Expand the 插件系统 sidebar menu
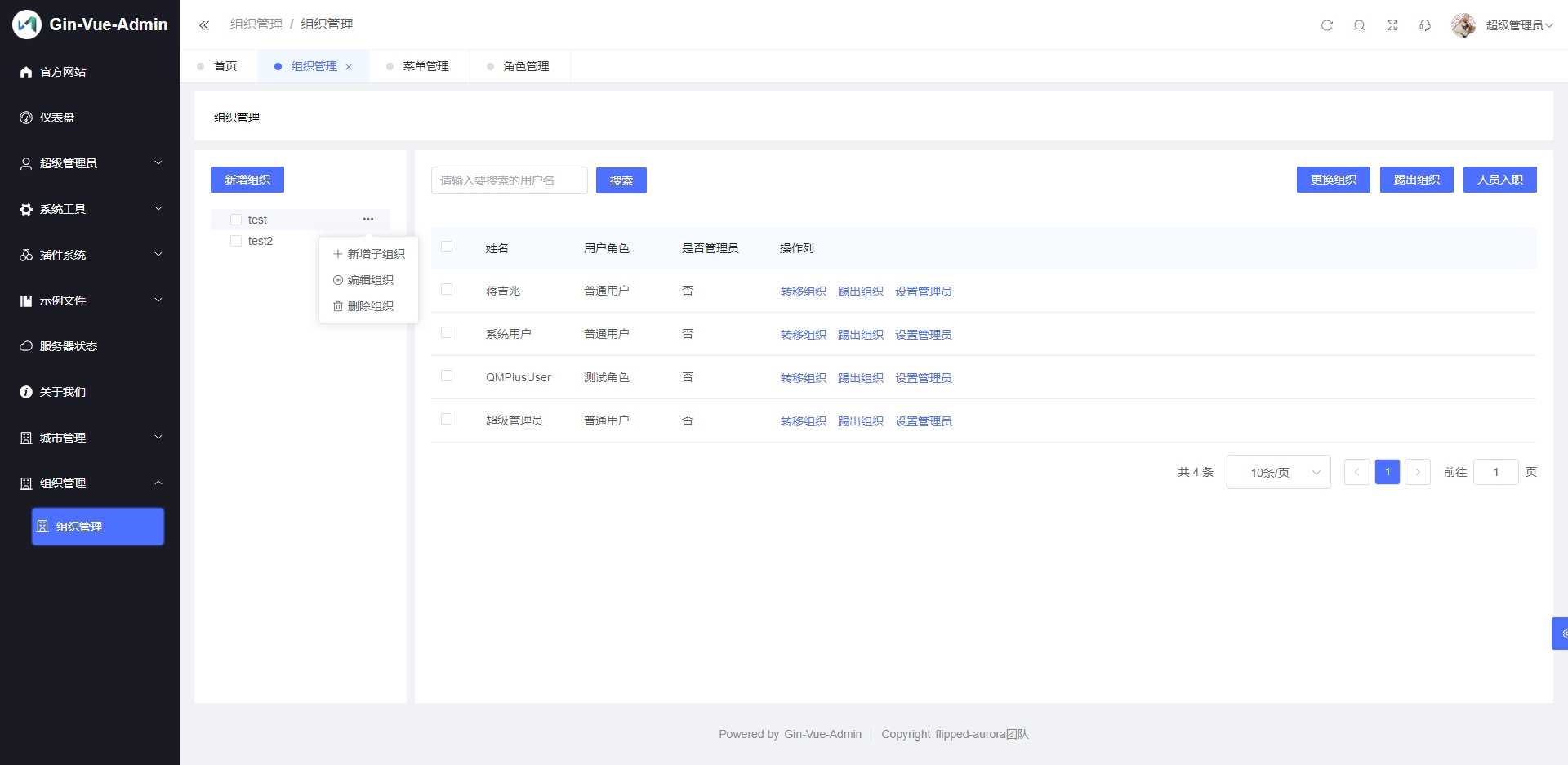The width and height of the screenshot is (1568, 765). tap(158, 254)
